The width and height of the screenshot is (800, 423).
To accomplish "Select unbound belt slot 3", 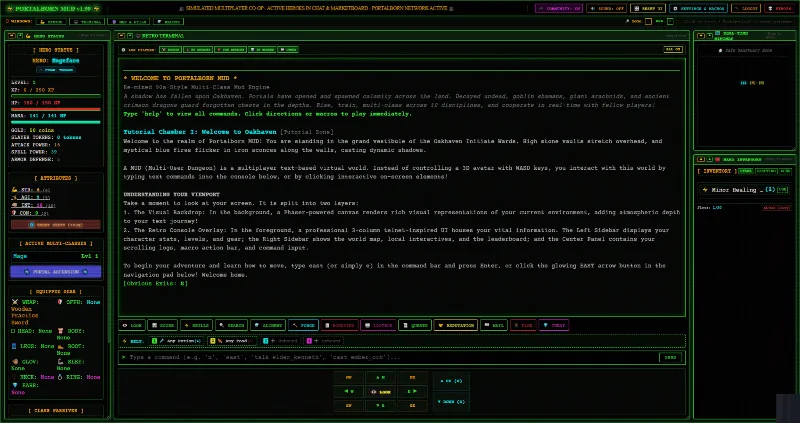I will [281, 341].
